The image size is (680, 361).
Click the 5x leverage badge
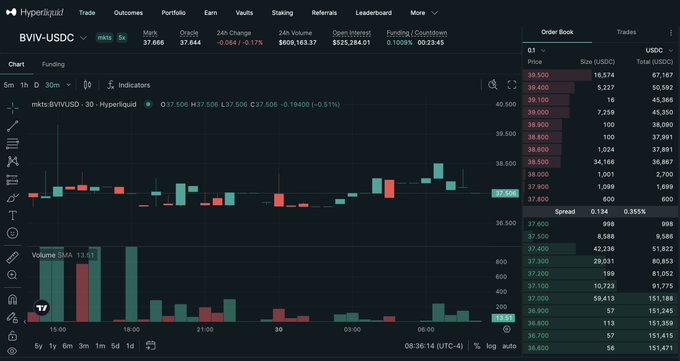coord(122,38)
